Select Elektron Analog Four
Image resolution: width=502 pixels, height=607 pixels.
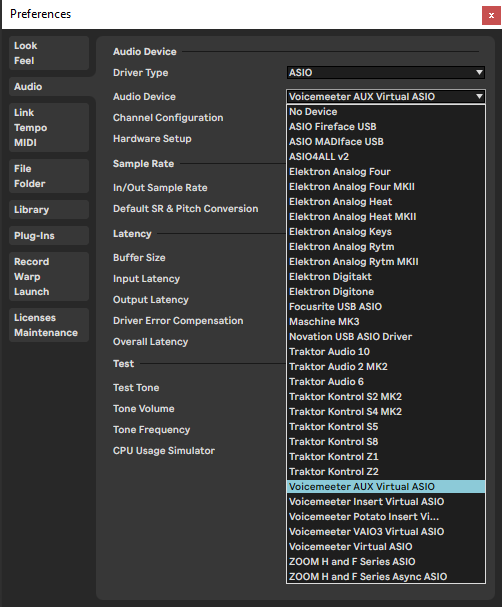386,171
